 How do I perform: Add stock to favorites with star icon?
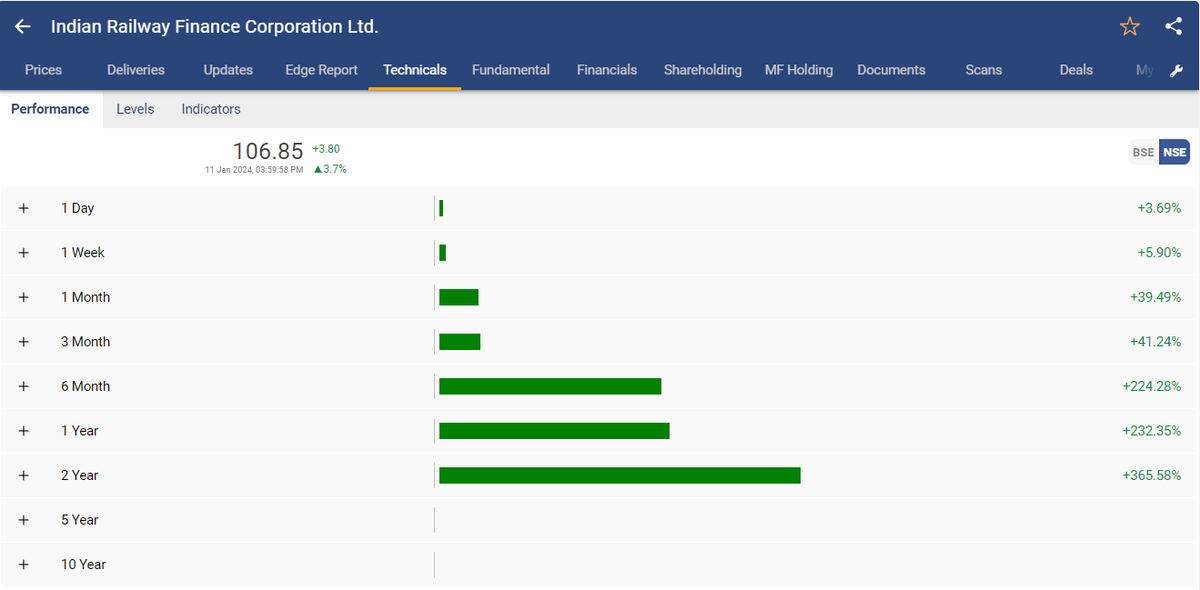pos(1130,27)
